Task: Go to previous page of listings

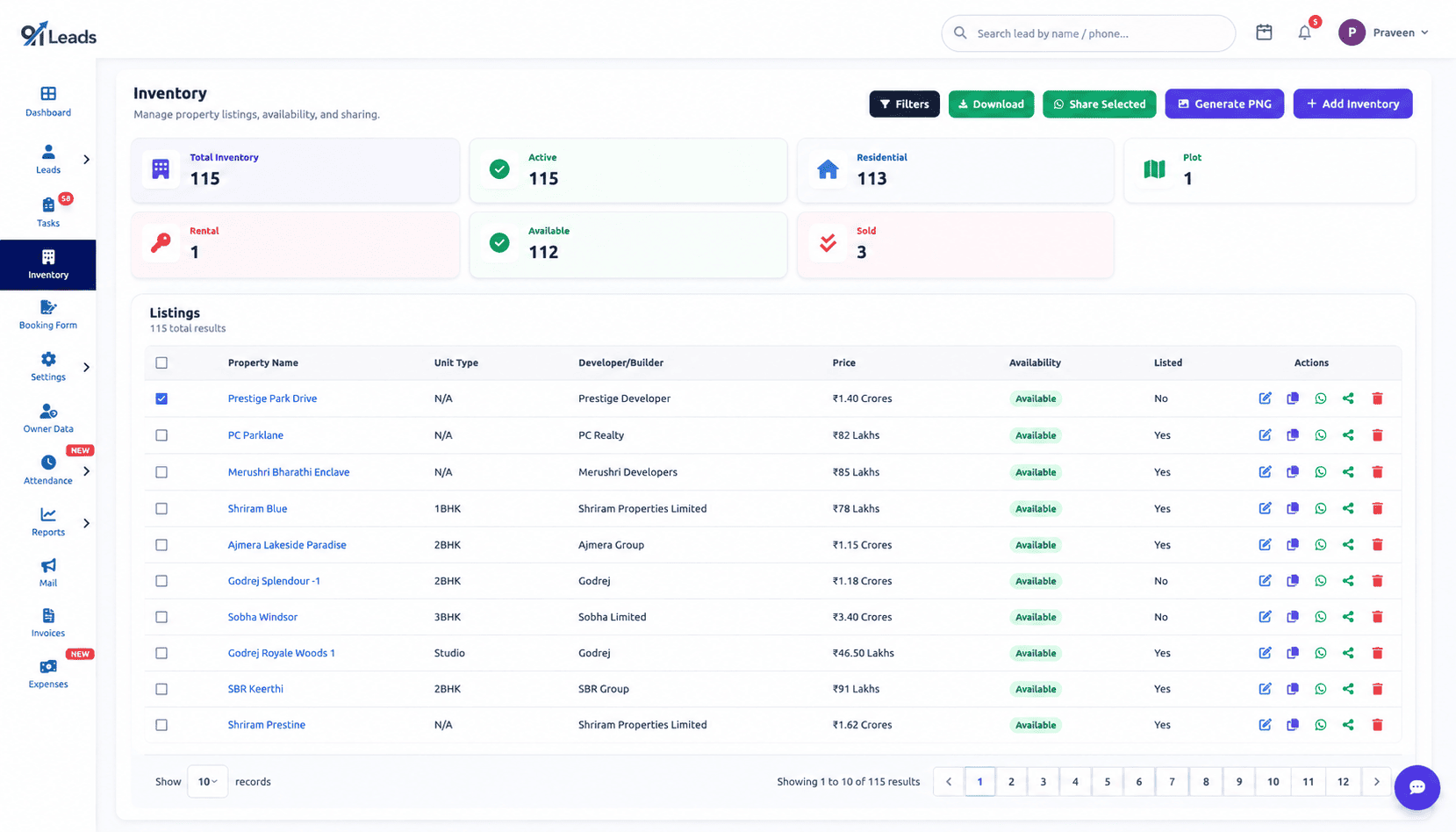Action: pyautogui.click(x=949, y=781)
